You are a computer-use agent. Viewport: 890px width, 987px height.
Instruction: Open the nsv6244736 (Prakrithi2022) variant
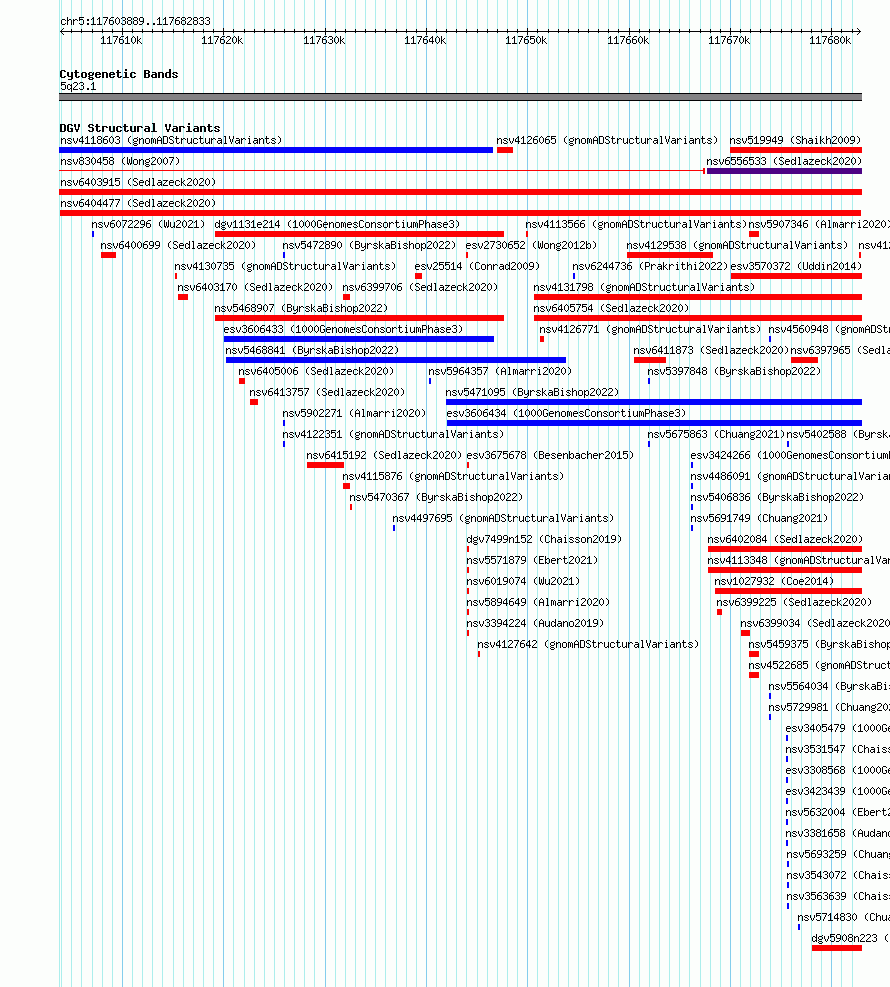point(650,266)
